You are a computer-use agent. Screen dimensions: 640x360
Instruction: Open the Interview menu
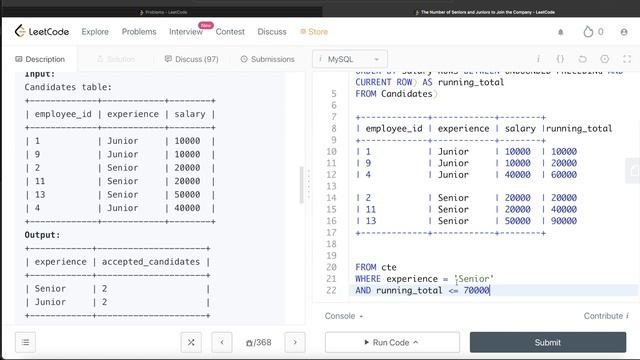click(186, 31)
